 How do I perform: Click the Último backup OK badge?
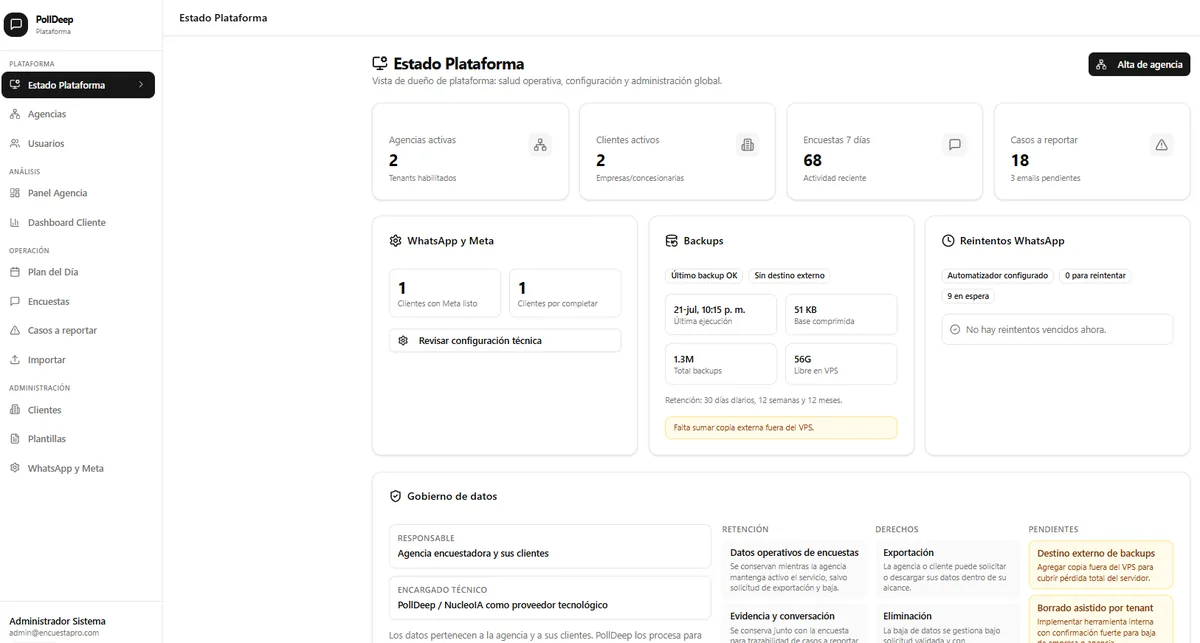704,276
